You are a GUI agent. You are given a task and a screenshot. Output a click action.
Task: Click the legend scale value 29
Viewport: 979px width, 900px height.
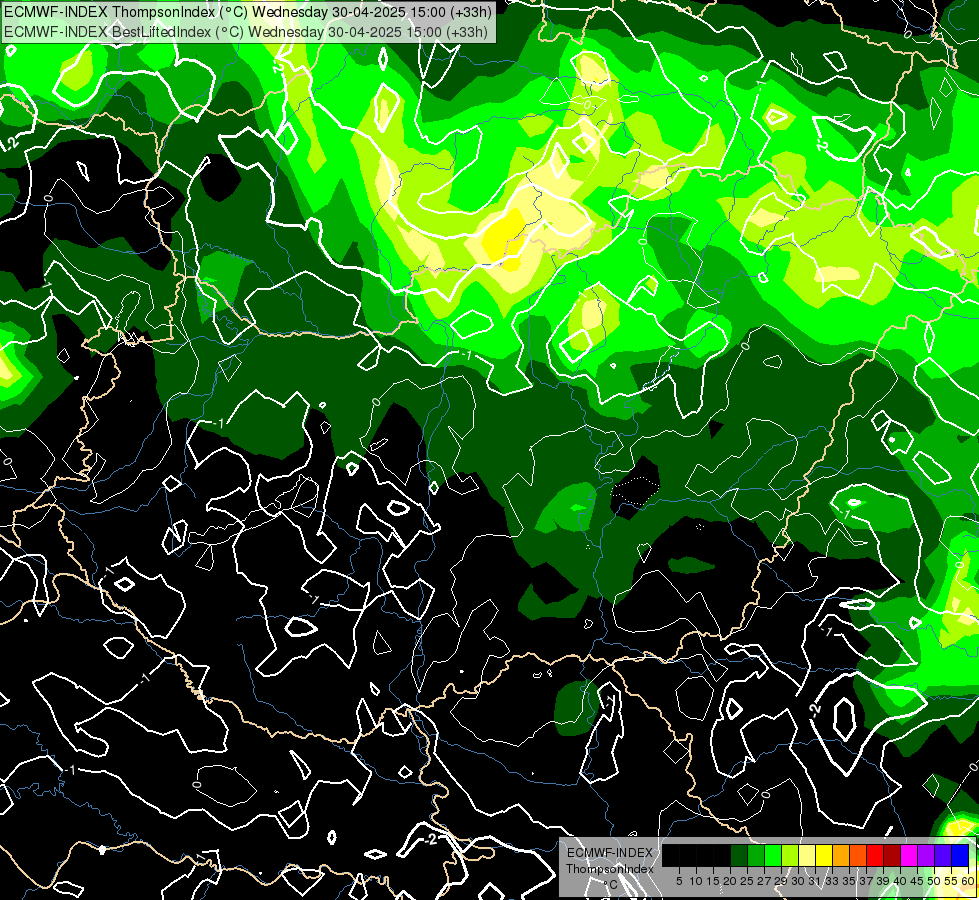click(781, 881)
